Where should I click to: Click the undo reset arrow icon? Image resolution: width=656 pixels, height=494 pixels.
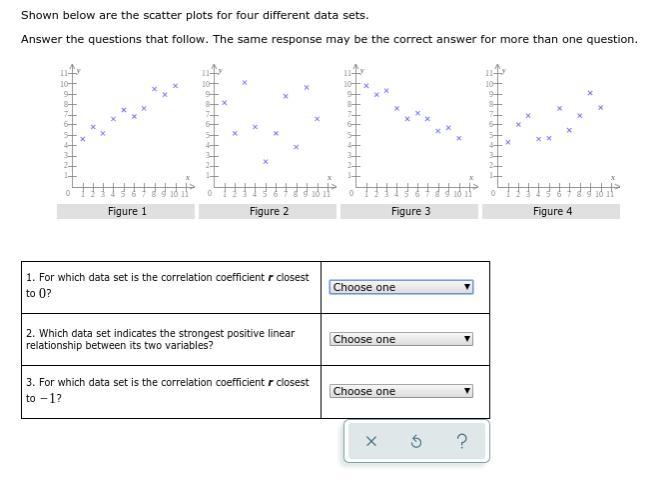pyautogui.click(x=416, y=441)
